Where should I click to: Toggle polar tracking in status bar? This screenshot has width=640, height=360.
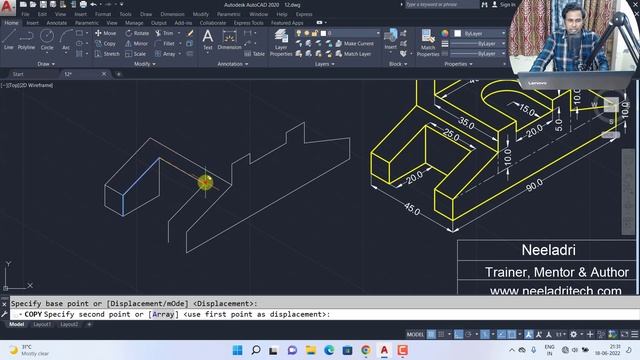(468, 334)
